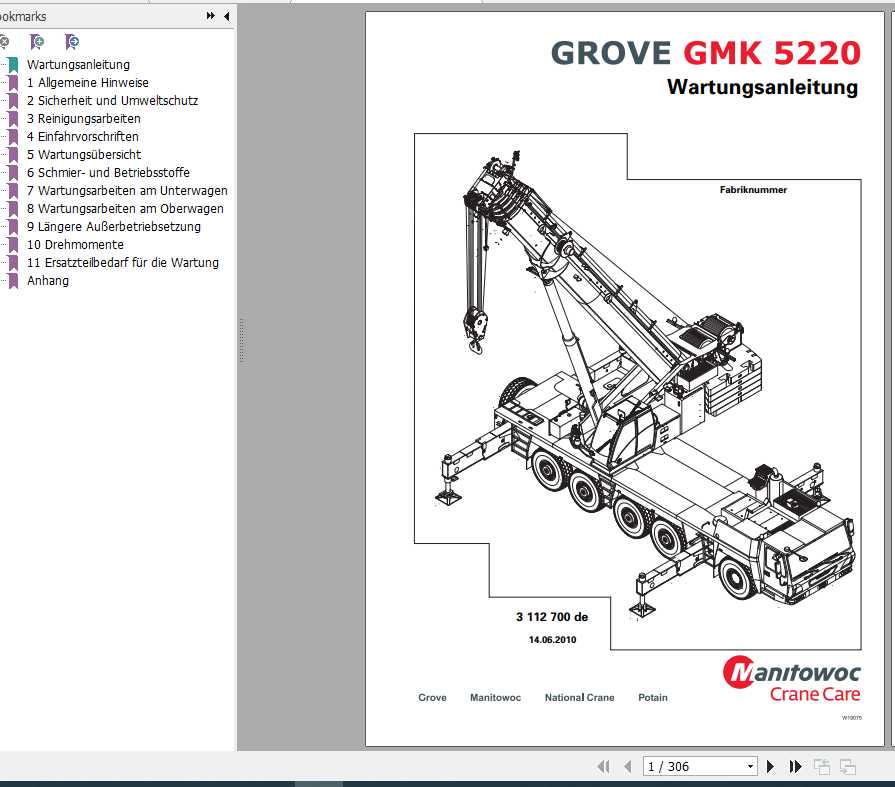Open bookmark 11 Ersatzteilbedarf für die Wartung
The width and height of the screenshot is (895, 787).
click(x=123, y=263)
